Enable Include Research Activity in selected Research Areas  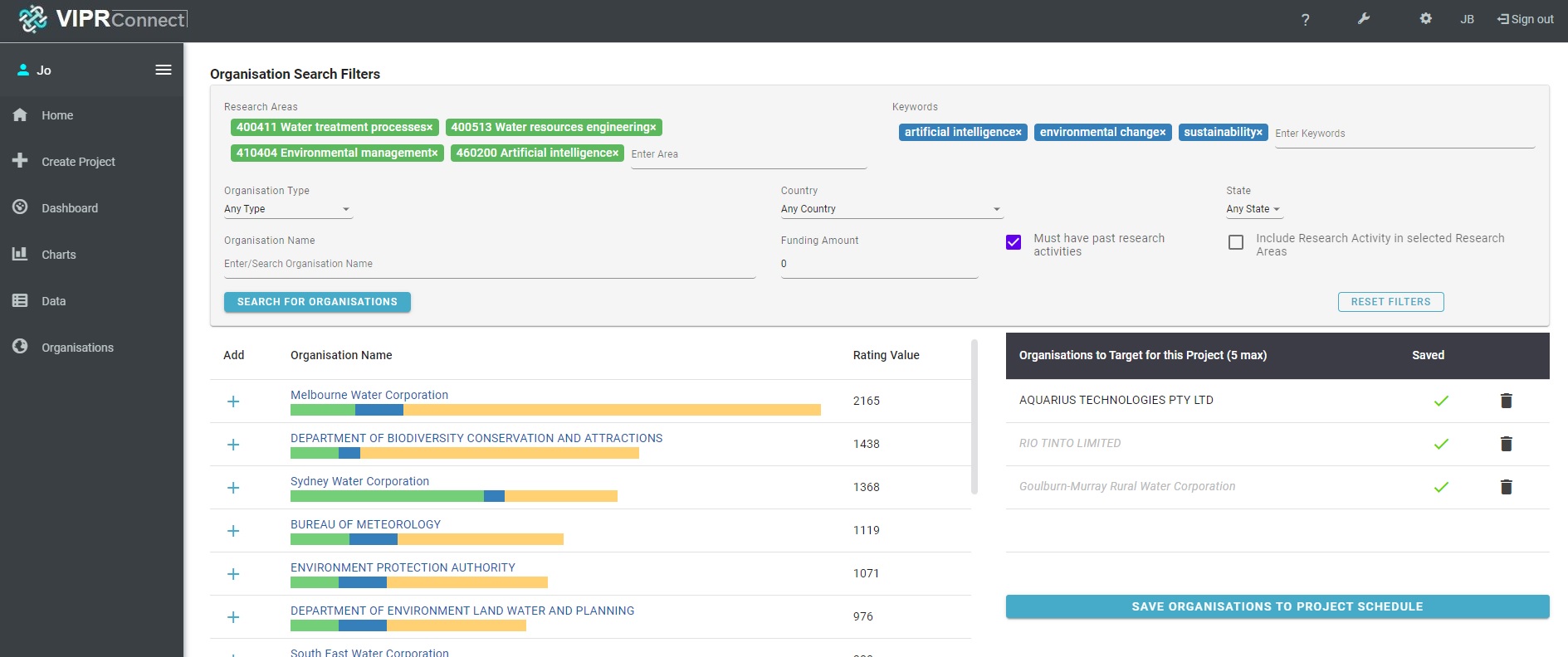tap(1236, 242)
